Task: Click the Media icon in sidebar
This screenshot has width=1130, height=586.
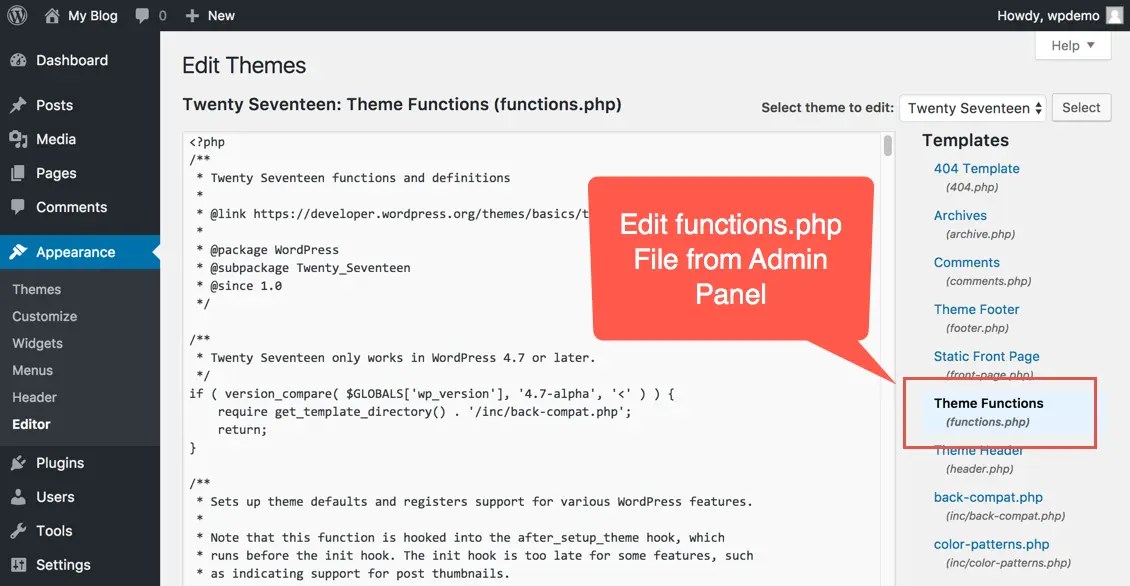Action: click(18, 139)
